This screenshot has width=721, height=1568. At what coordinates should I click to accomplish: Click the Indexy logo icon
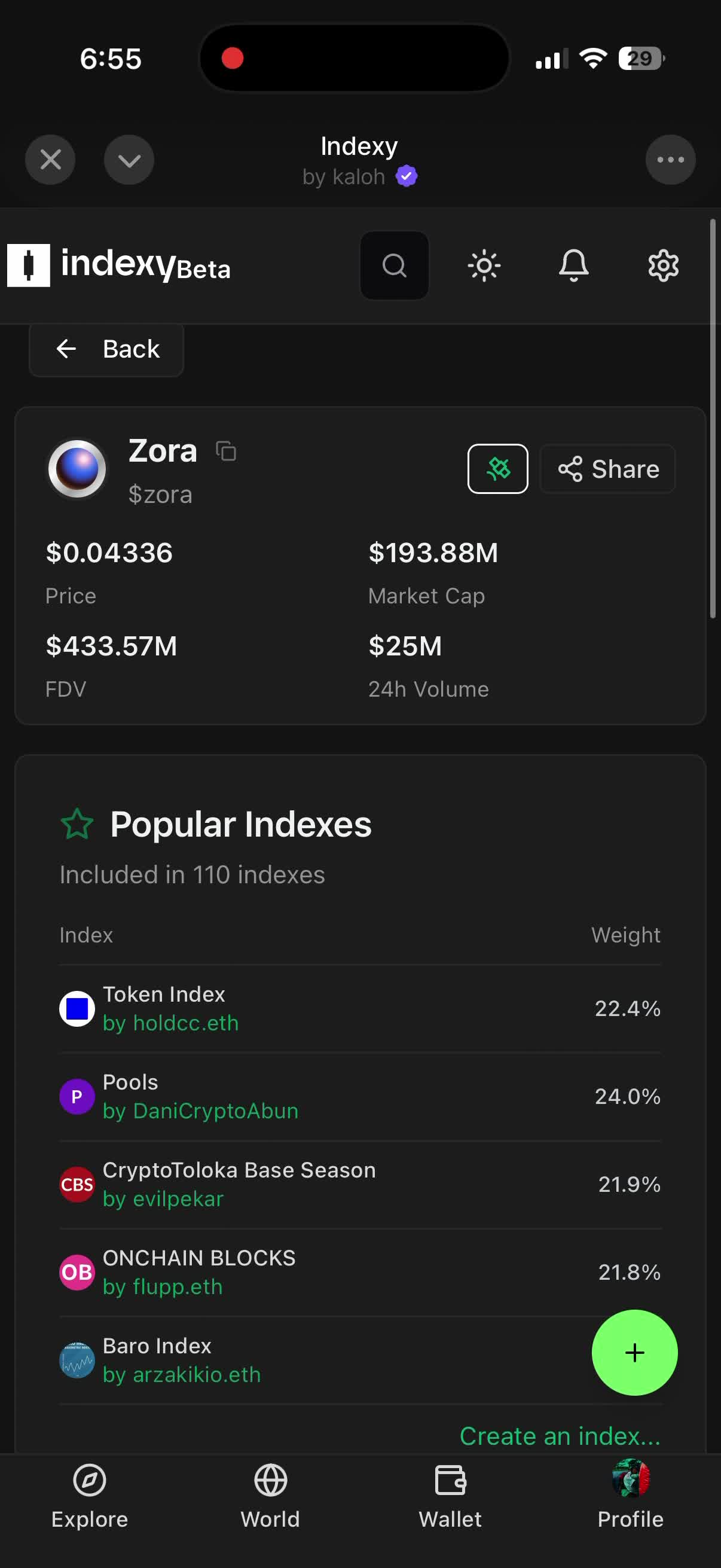(x=29, y=266)
